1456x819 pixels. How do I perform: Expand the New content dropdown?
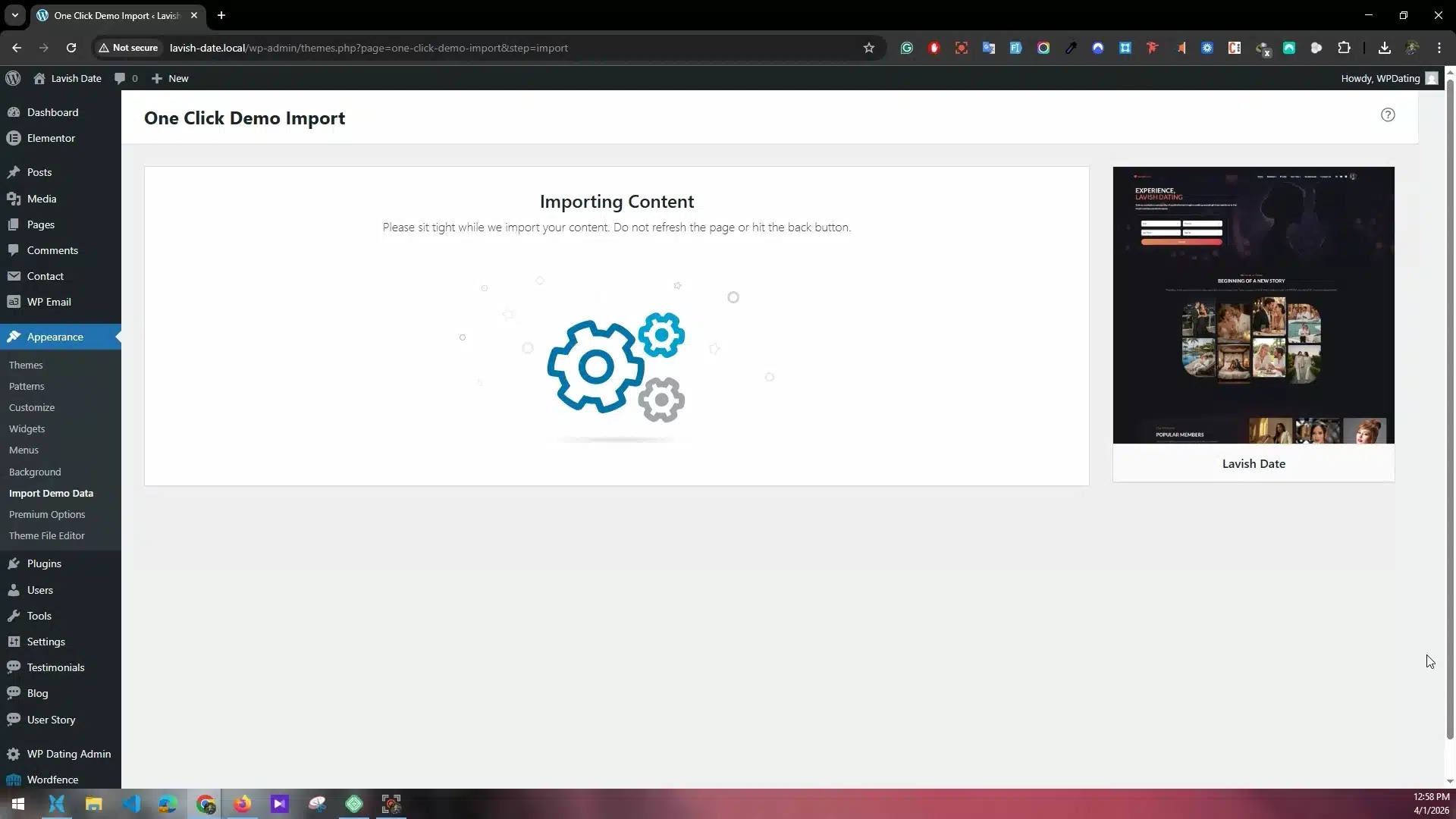click(170, 78)
